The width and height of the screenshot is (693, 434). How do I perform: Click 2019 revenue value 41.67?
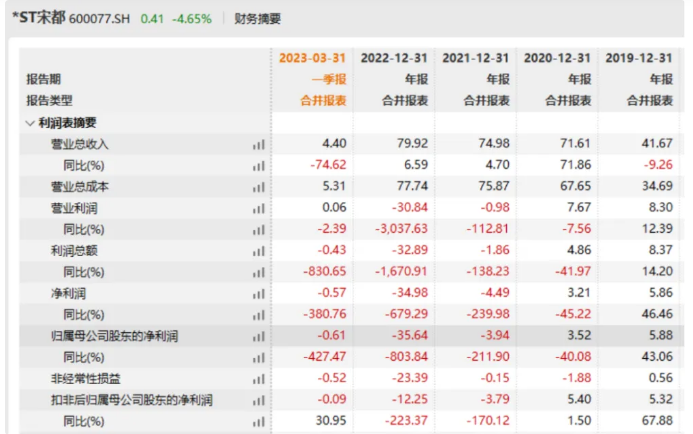point(657,143)
